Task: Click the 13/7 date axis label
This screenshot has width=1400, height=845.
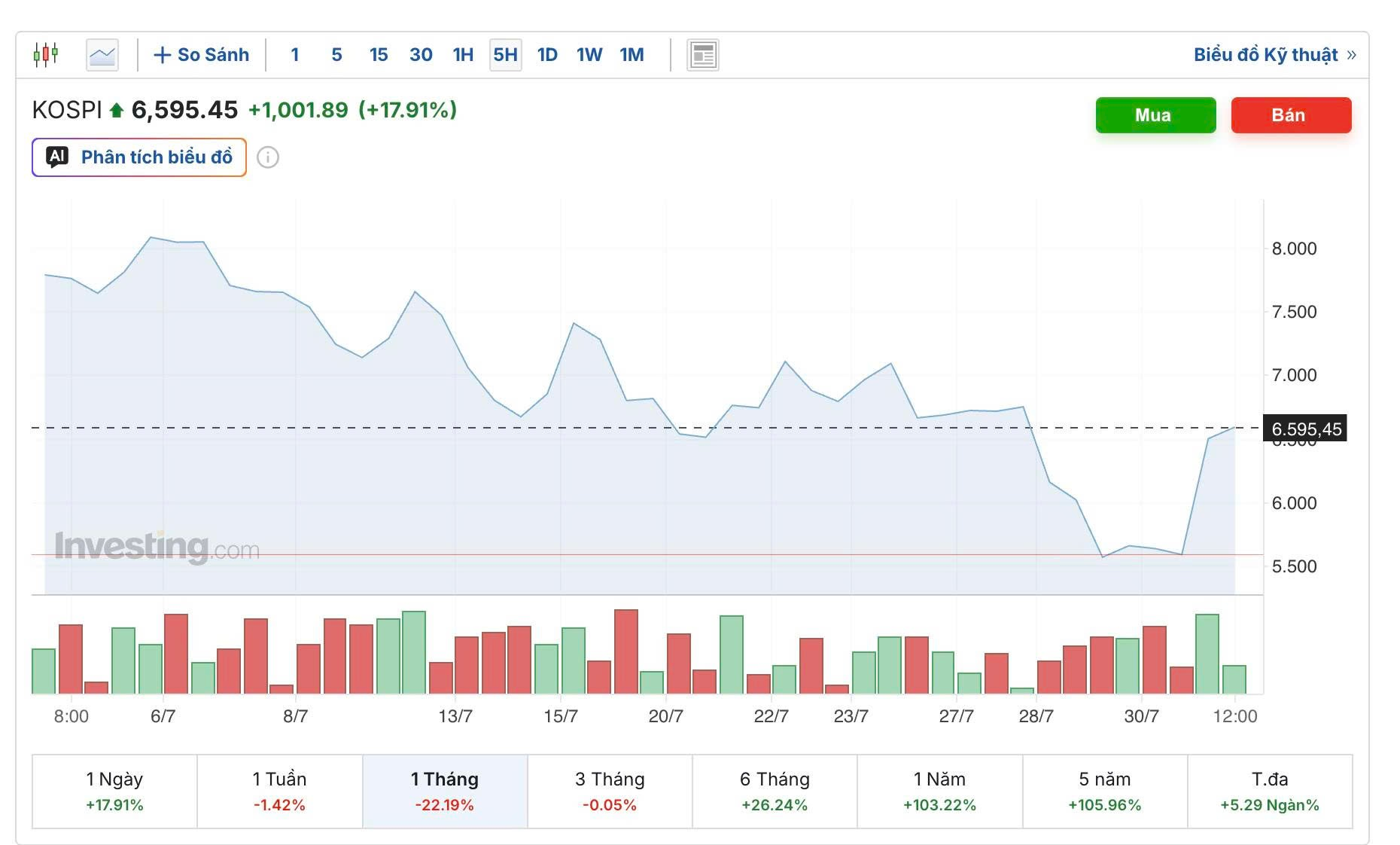Action: 455,716
